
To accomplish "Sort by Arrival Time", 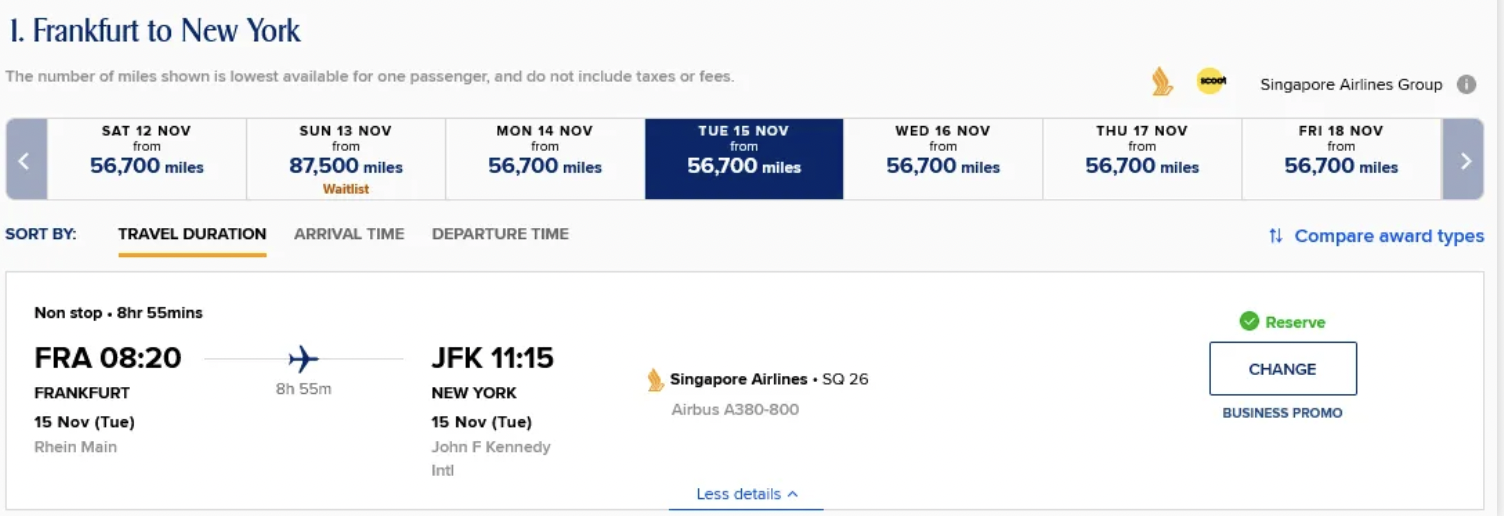I will [x=349, y=234].
